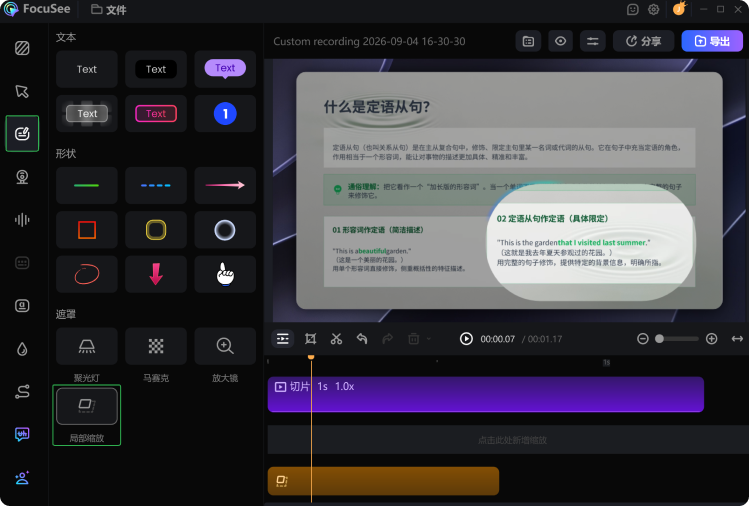Undo the last action
Screen dimensions: 749x506
click(x=362, y=339)
